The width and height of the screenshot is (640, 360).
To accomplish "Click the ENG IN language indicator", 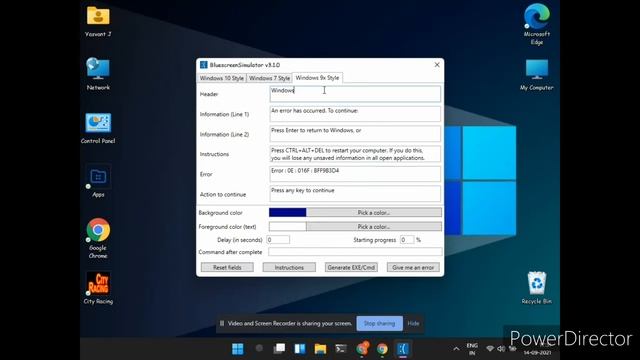I will click(x=472, y=349).
